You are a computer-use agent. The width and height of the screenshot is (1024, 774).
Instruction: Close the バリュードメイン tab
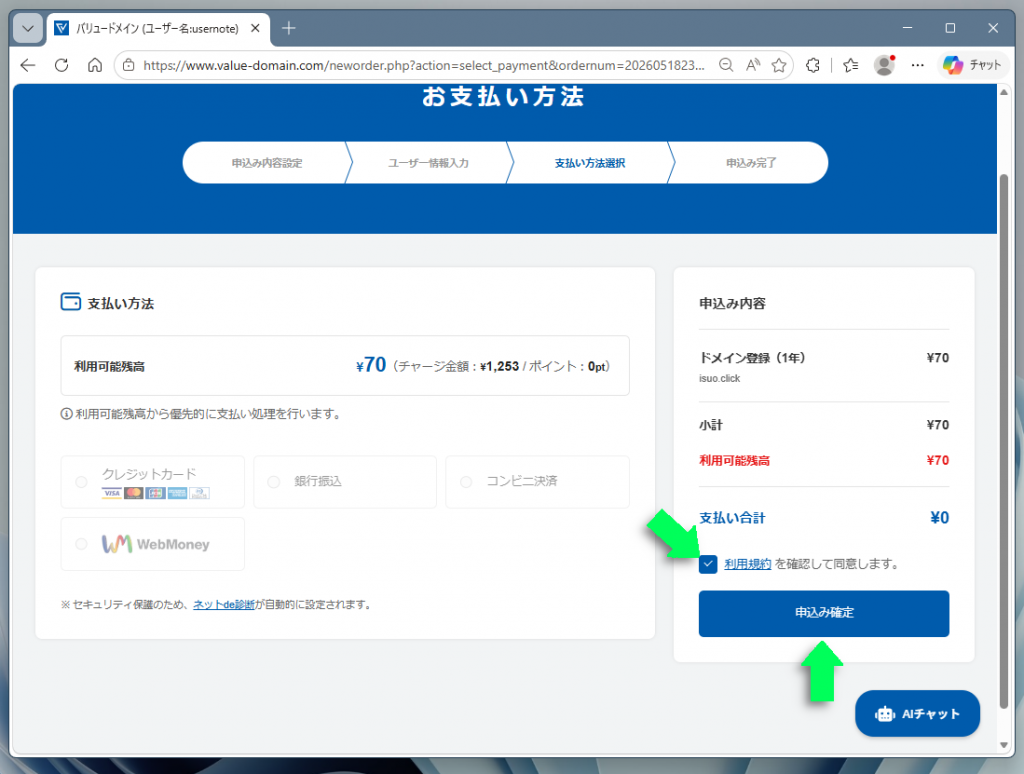(255, 28)
